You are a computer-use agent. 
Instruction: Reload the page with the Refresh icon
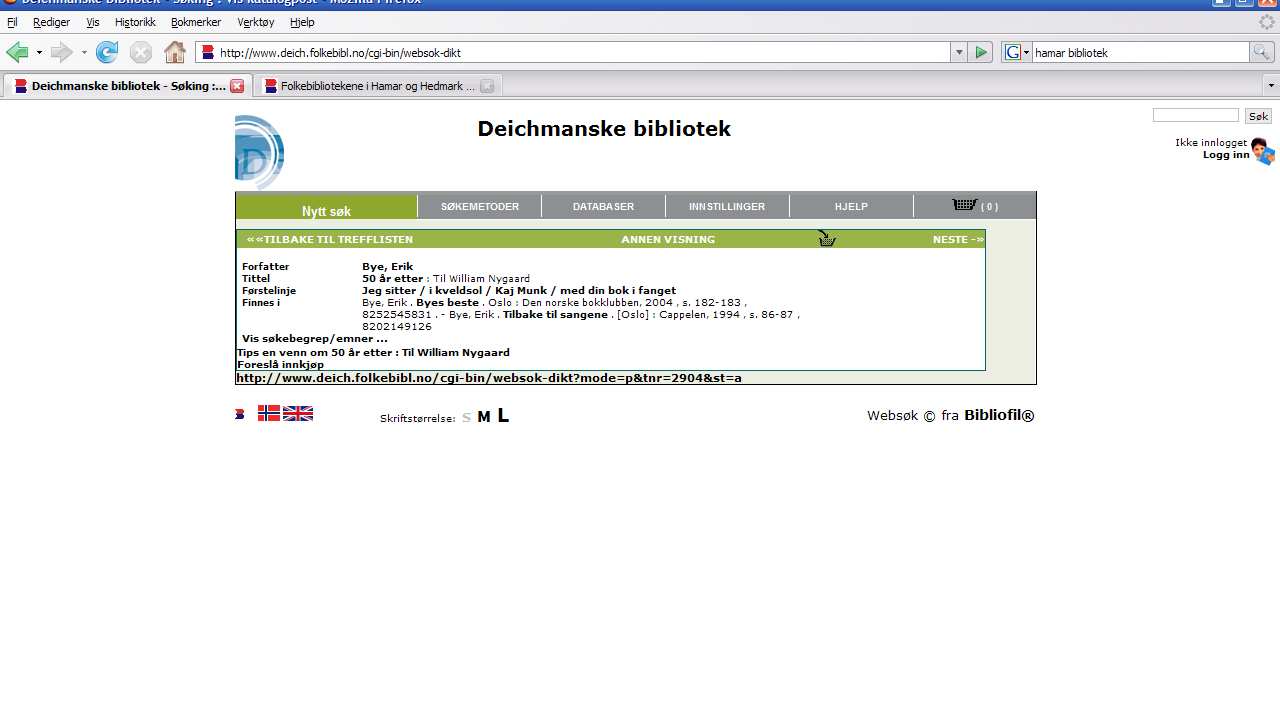coord(107,52)
